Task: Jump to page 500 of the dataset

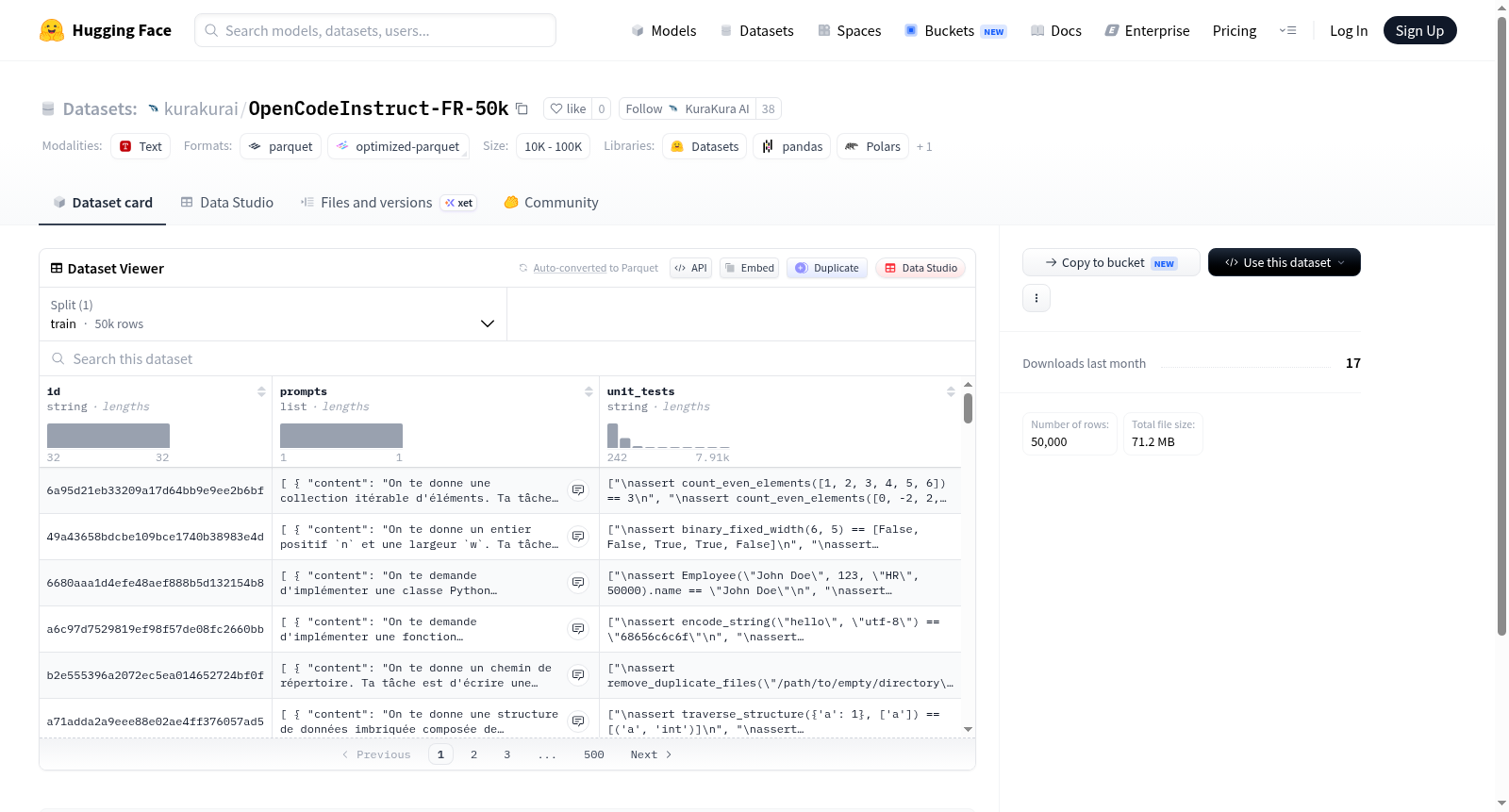Action: (x=594, y=754)
